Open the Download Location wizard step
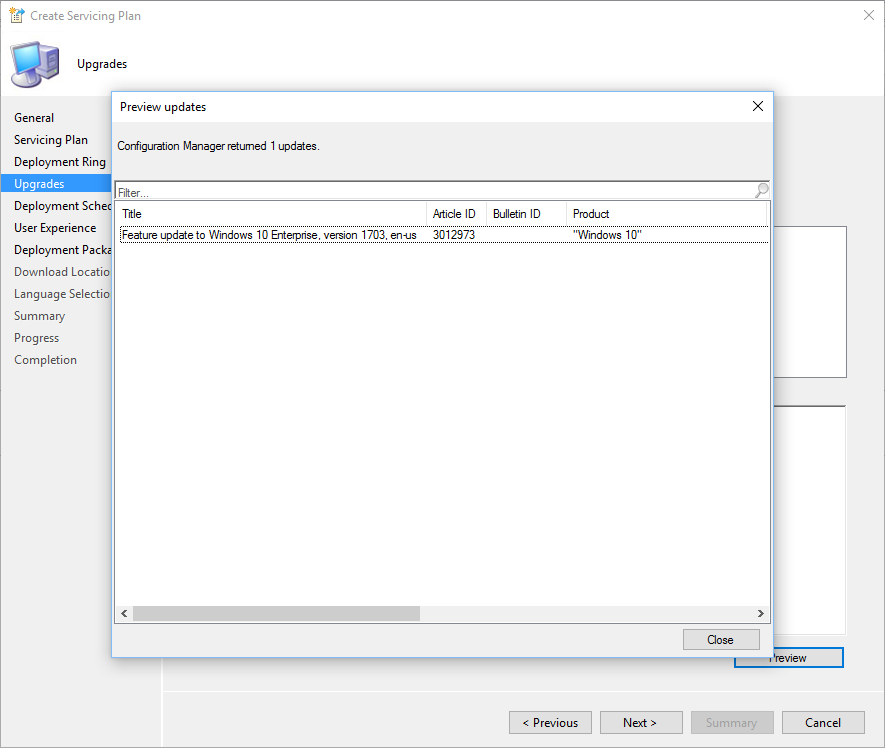The height and width of the screenshot is (748, 885). [x=62, y=272]
